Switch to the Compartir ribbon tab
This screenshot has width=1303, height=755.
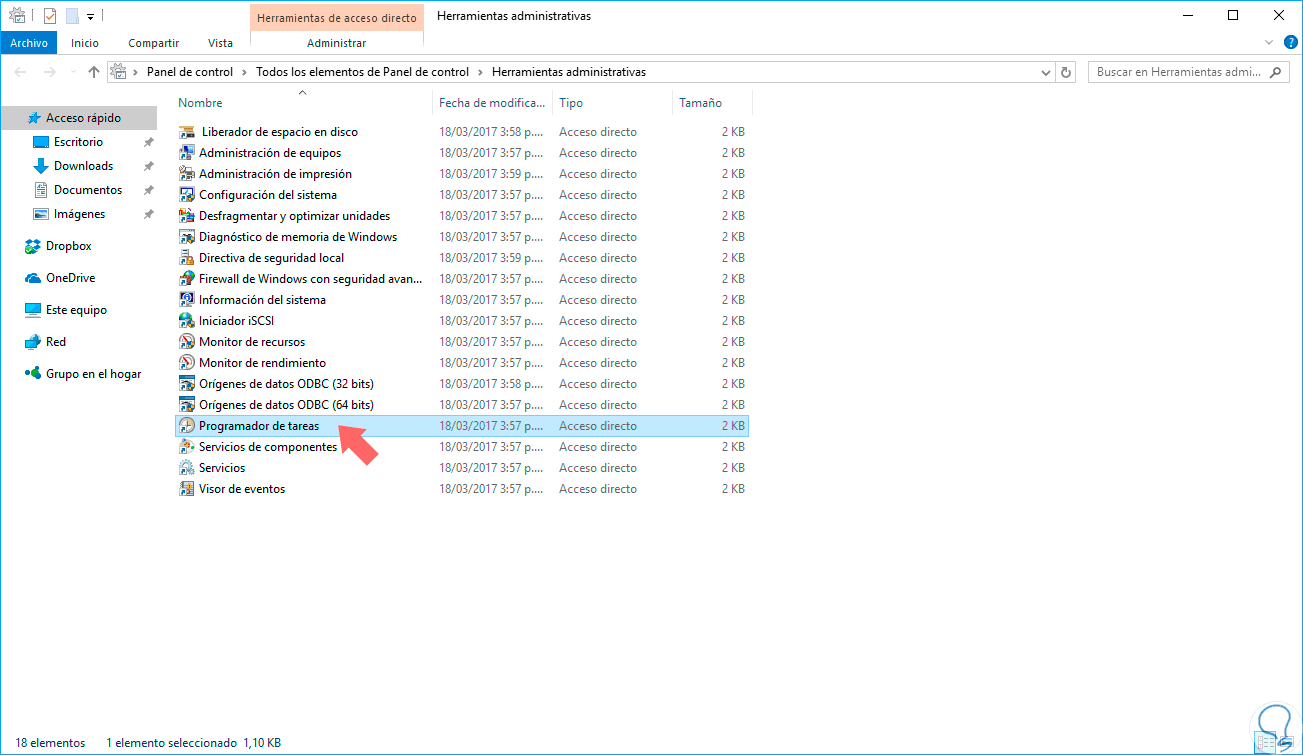tap(154, 43)
